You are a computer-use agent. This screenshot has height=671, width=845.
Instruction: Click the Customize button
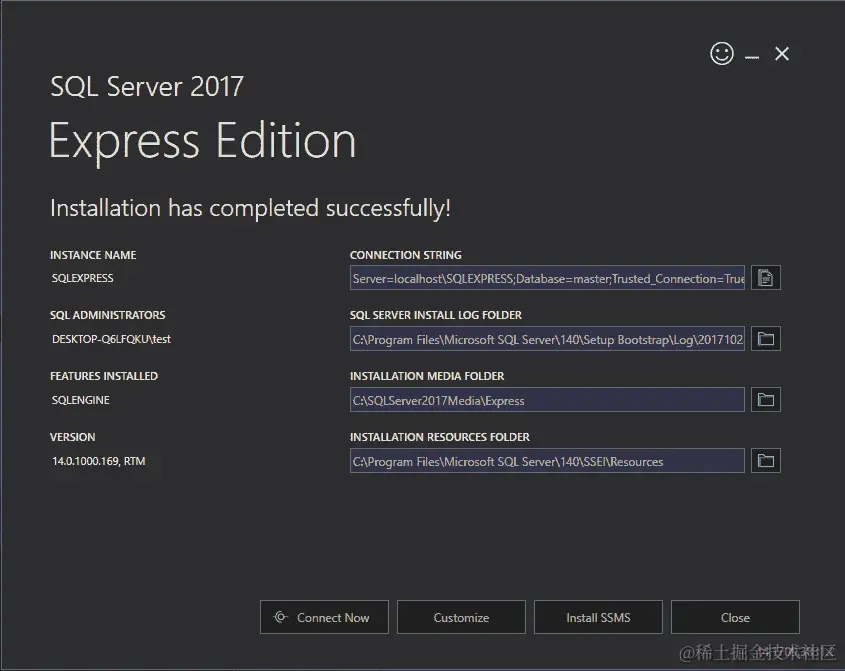click(x=461, y=617)
